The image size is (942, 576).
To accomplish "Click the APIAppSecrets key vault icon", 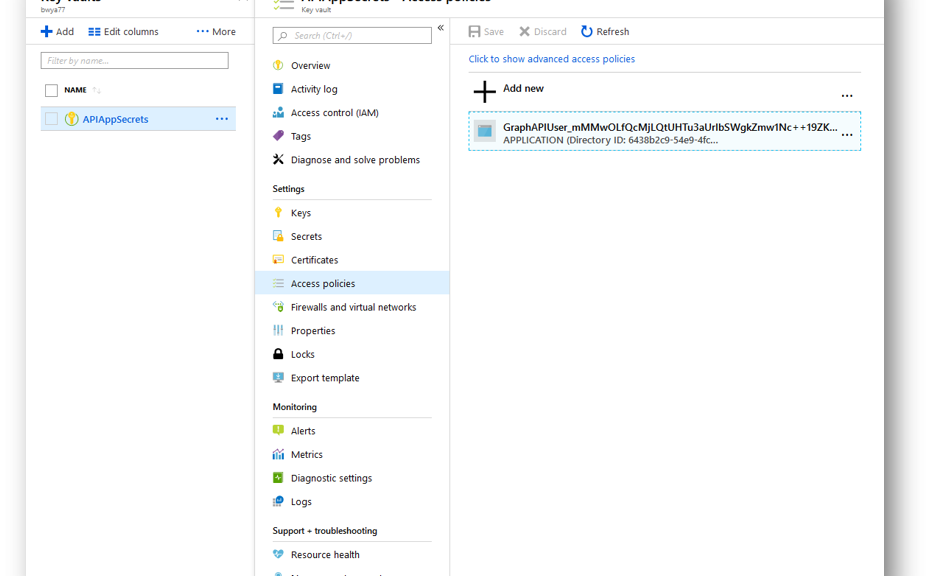I will (x=71, y=119).
